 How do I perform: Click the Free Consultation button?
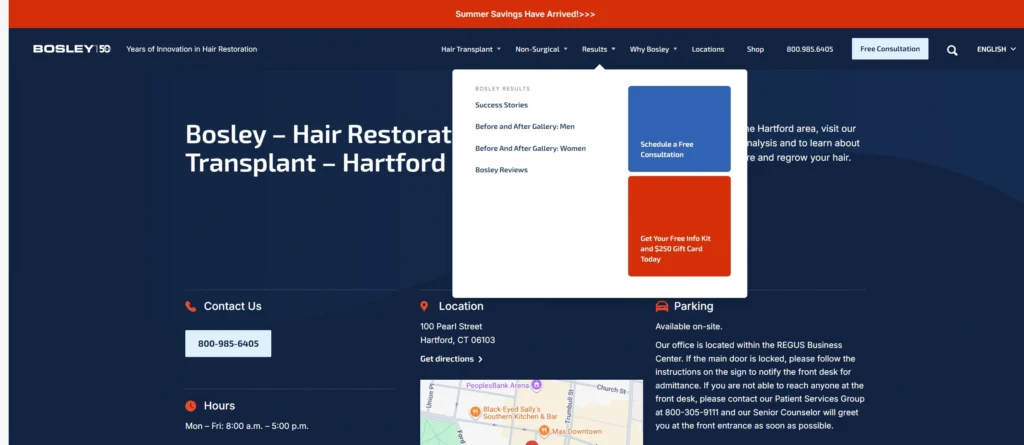click(889, 49)
